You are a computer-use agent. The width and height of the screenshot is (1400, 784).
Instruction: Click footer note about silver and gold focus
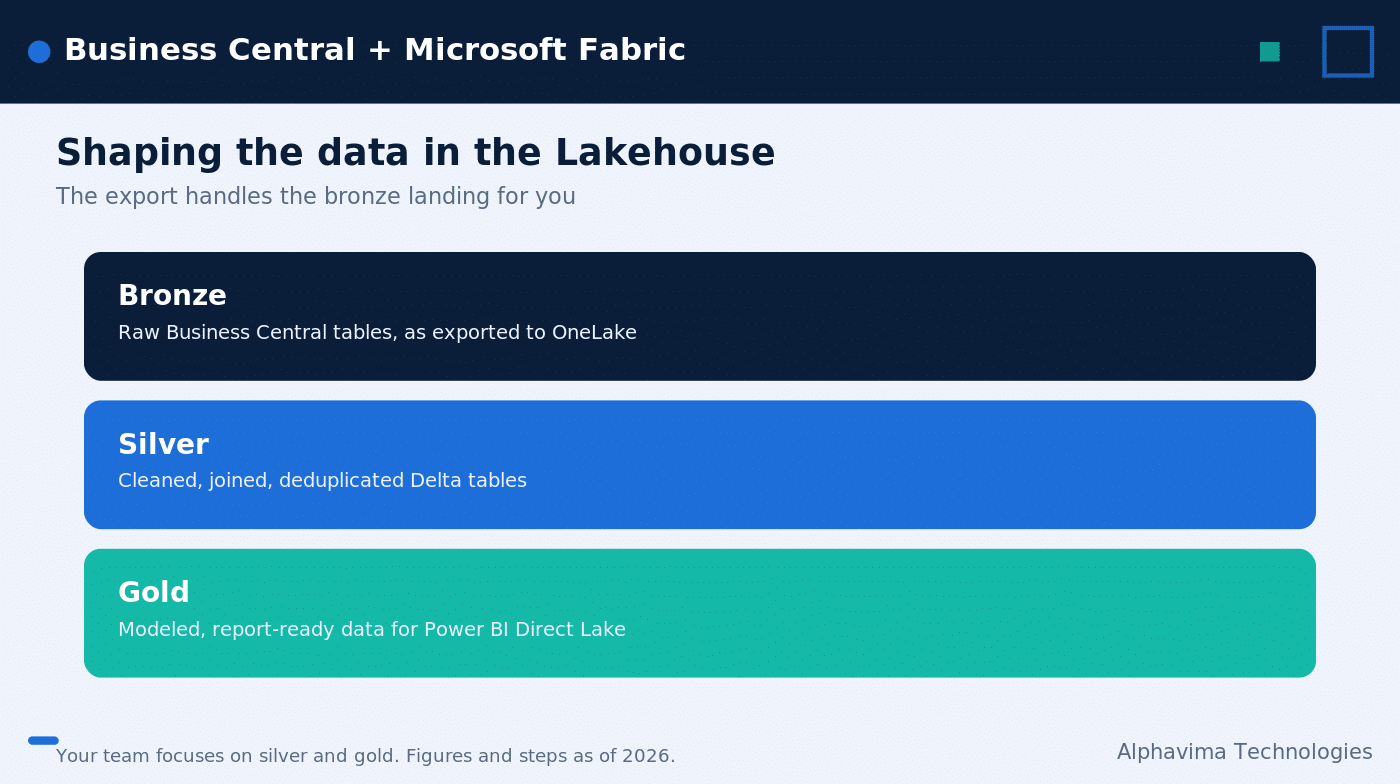click(x=365, y=756)
